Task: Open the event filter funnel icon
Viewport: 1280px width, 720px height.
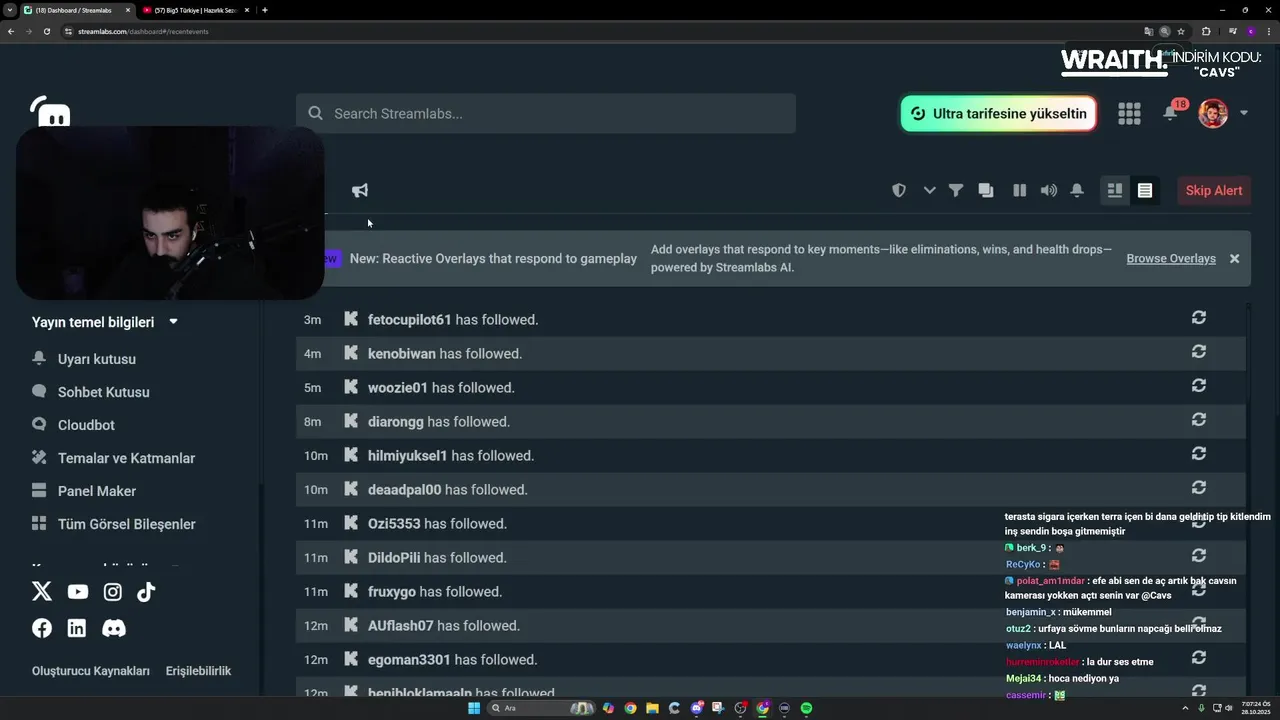Action: [956, 190]
